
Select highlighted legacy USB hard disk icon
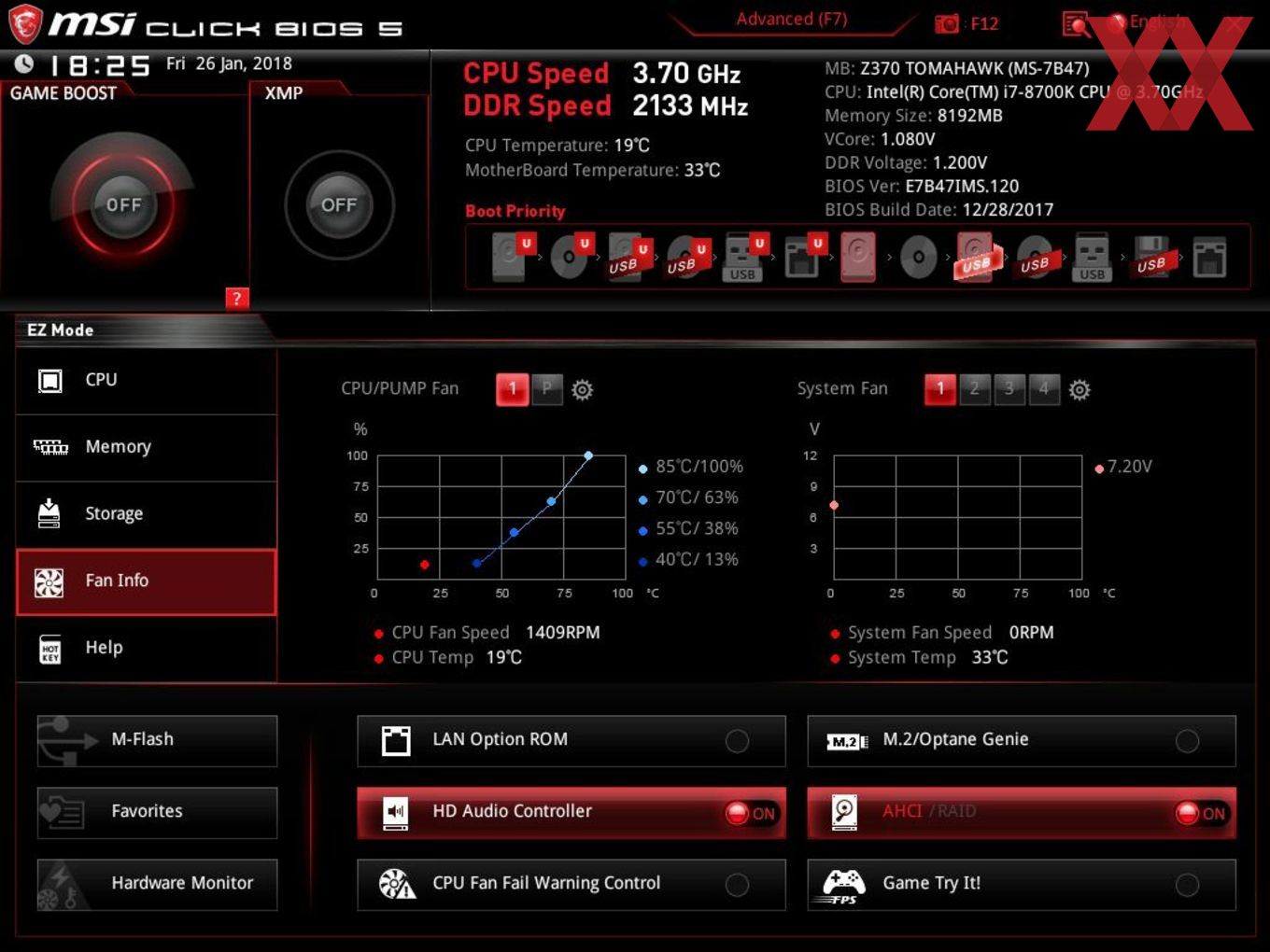coord(976,257)
